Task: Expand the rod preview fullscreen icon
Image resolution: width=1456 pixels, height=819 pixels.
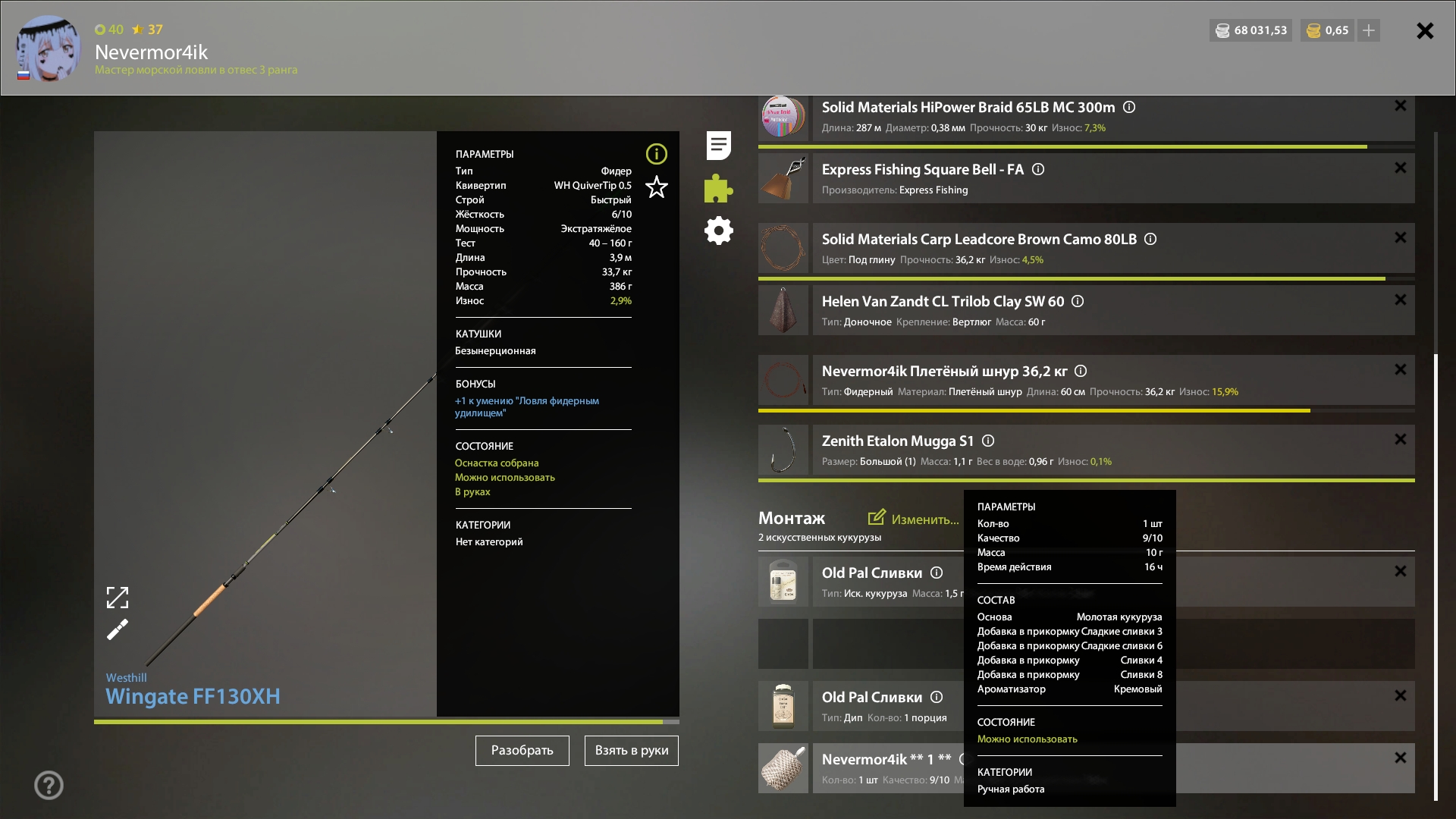Action: coord(118,598)
